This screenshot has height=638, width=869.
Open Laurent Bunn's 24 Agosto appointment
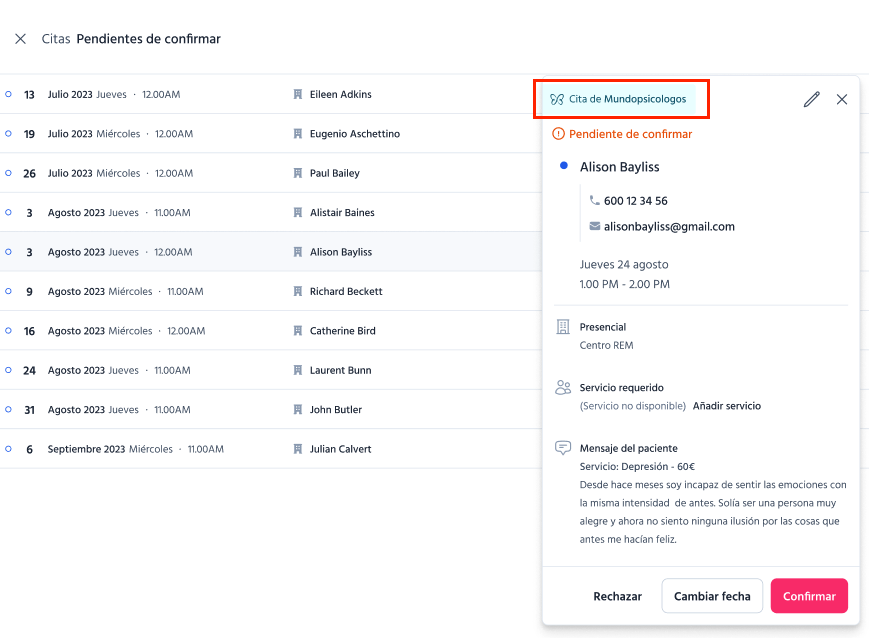271,370
